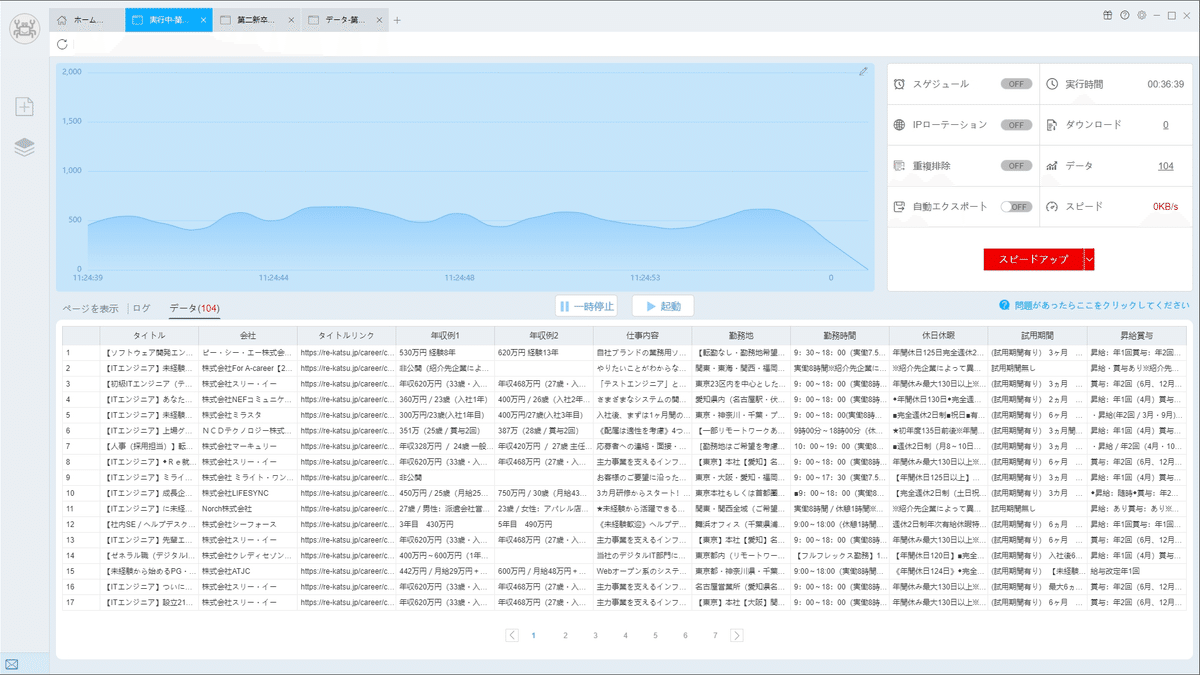Add a new tab with plus icon
1200x675 pixels.
[397, 20]
